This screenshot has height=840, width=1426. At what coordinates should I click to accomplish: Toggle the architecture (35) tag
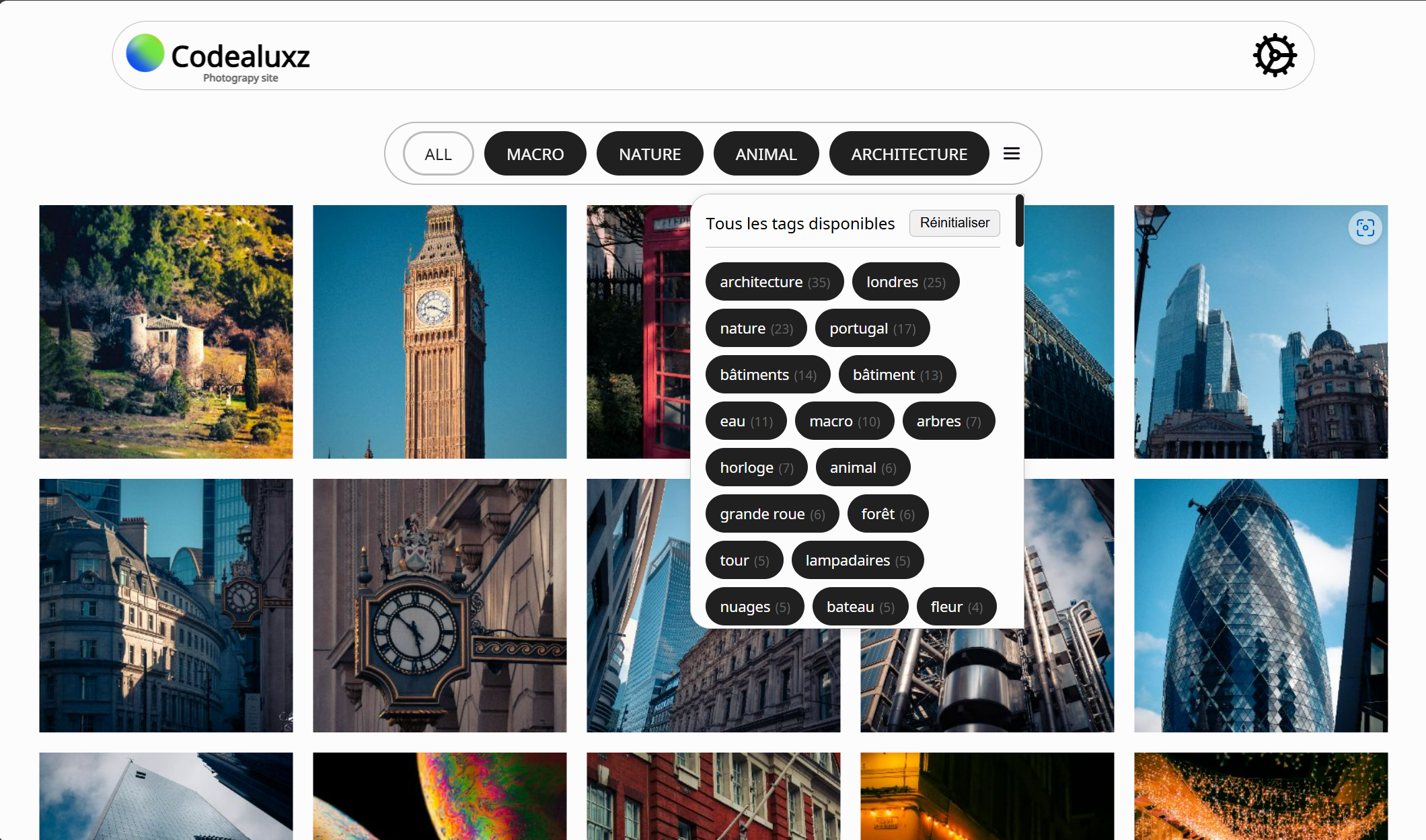[774, 282]
